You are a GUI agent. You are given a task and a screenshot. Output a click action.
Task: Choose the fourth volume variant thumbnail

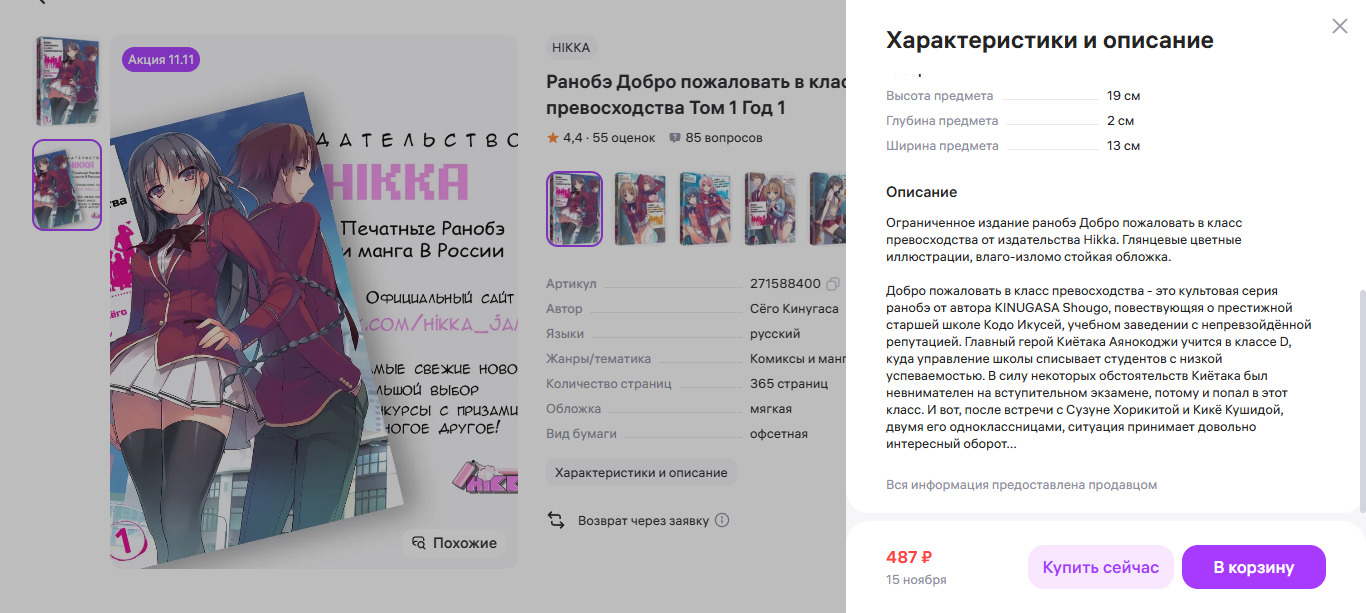click(770, 209)
